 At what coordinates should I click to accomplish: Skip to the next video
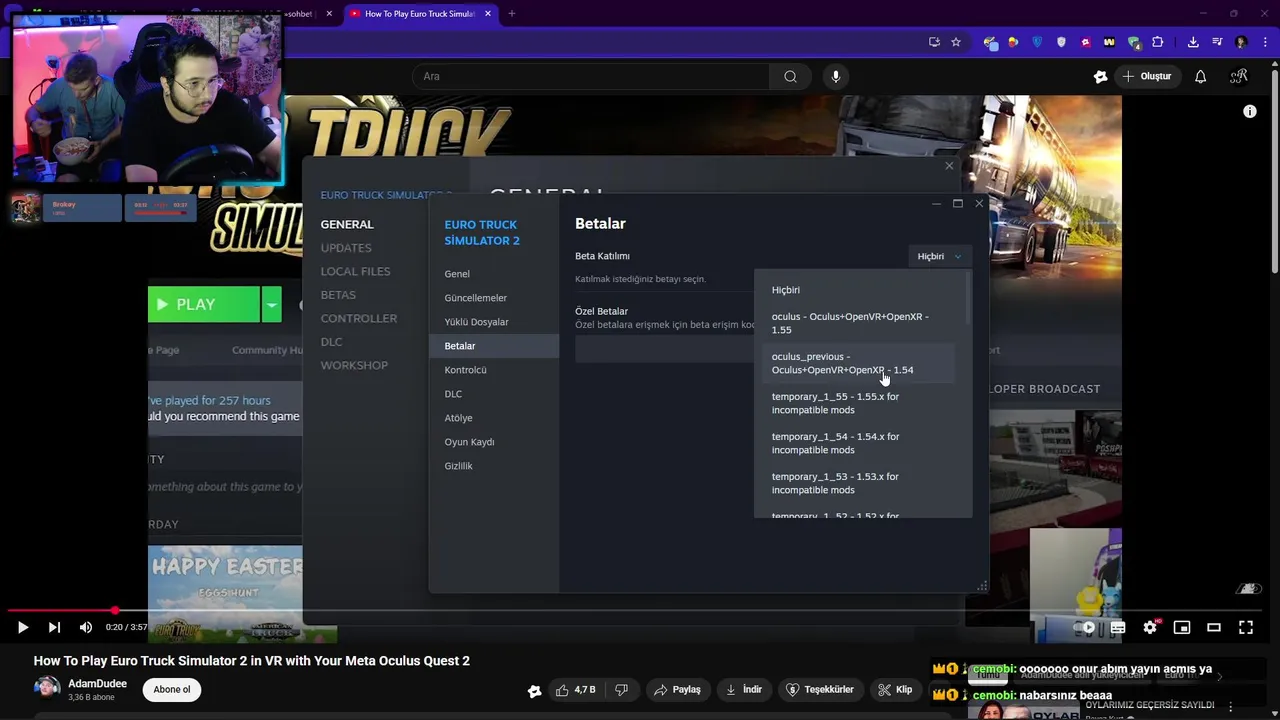(54, 627)
